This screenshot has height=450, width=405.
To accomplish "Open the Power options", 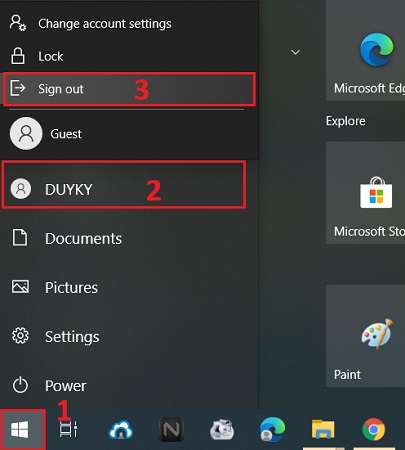I will [128, 385].
